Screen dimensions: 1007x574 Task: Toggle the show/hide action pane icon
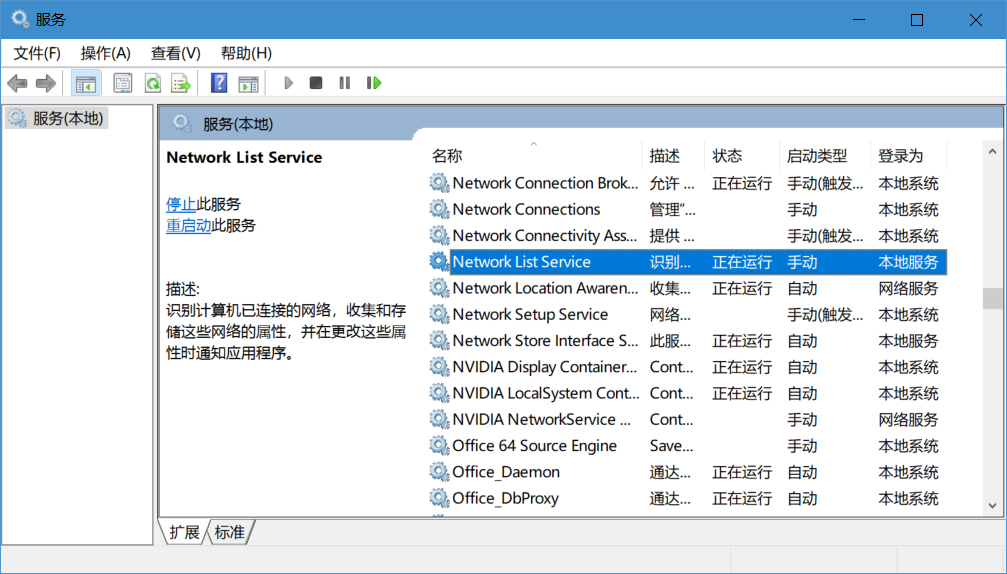pyautogui.click(x=248, y=83)
